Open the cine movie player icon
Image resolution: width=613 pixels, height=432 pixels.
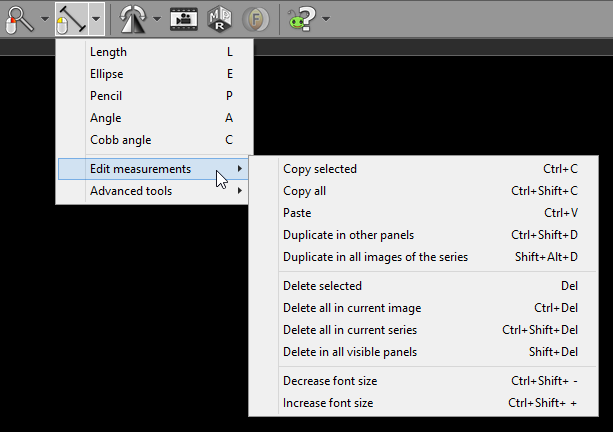[183, 18]
